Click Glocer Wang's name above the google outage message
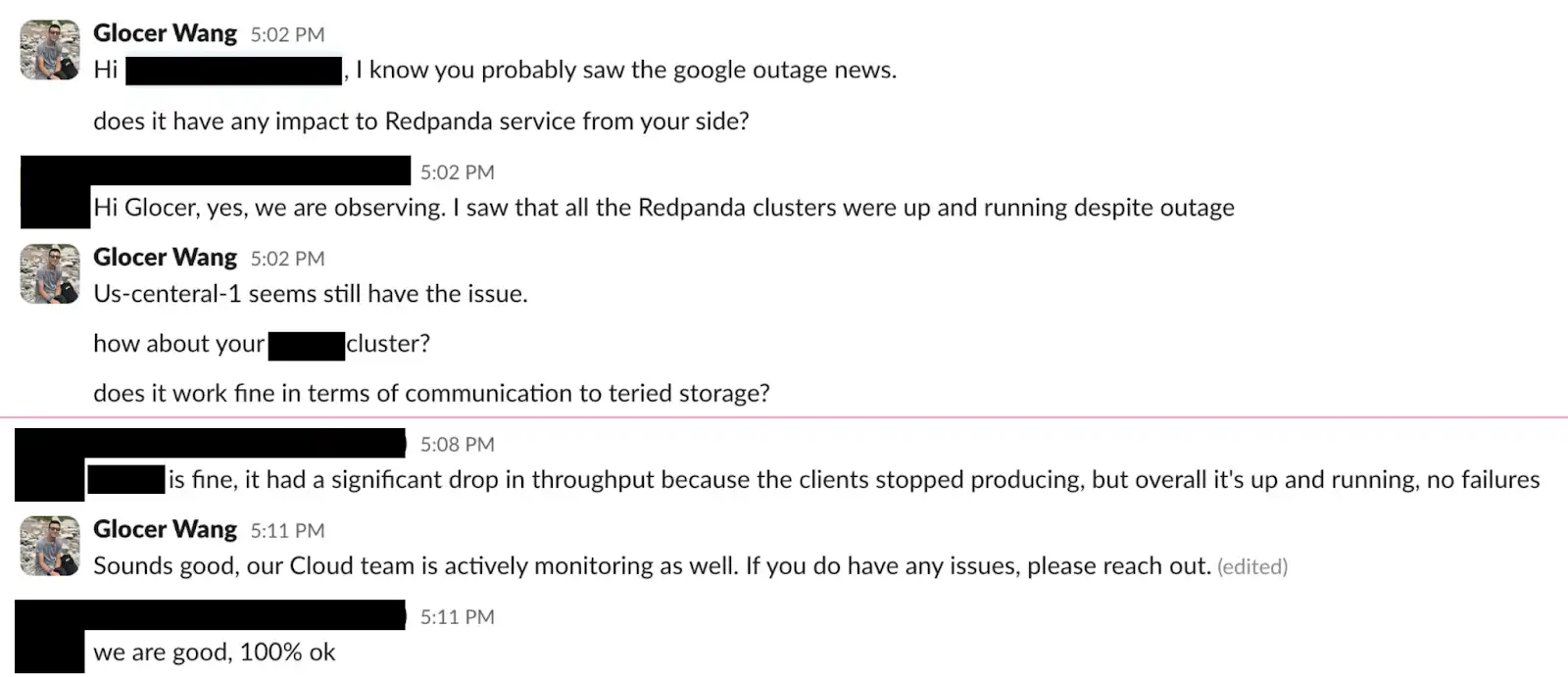 (165, 33)
